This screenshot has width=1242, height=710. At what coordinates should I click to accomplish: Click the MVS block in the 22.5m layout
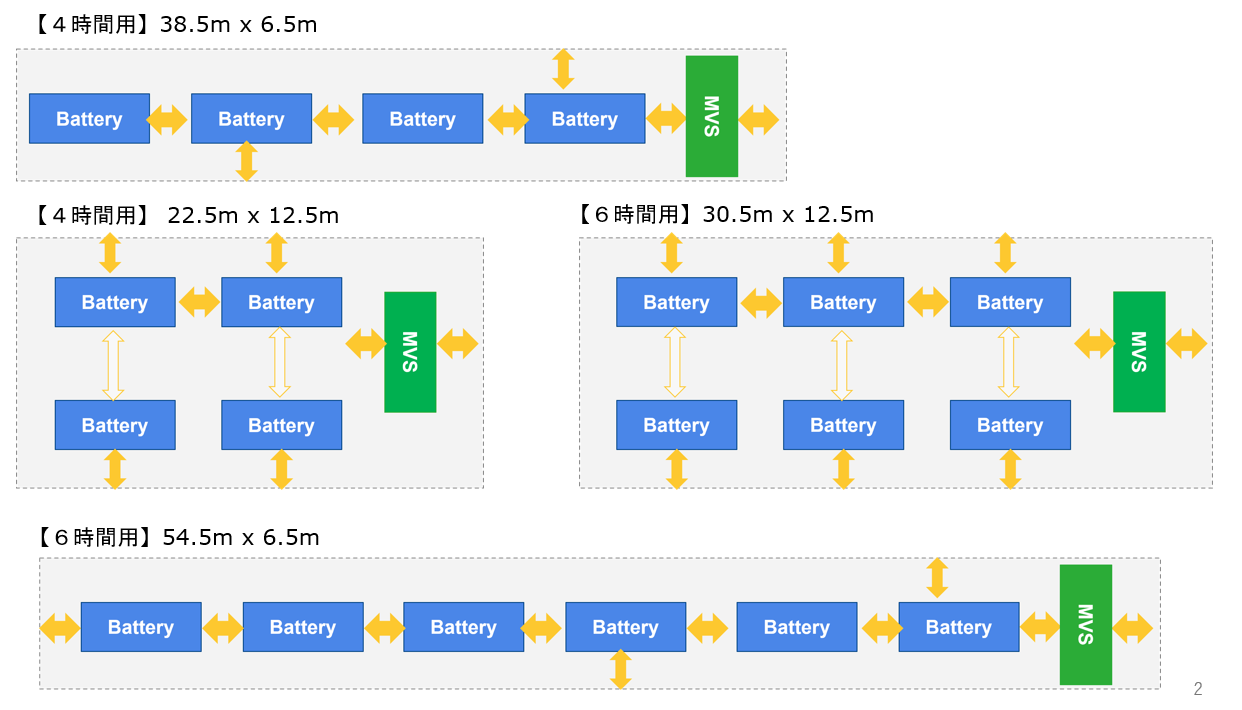pos(409,352)
